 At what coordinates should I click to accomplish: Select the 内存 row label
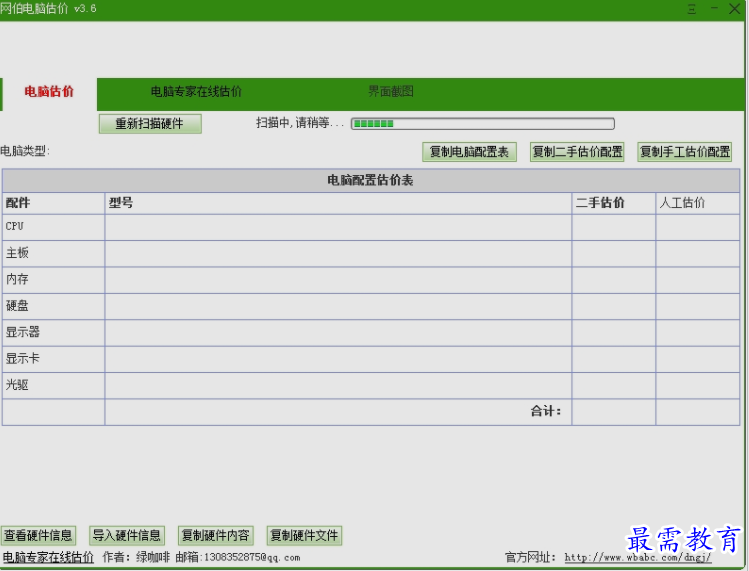[x=17, y=279]
